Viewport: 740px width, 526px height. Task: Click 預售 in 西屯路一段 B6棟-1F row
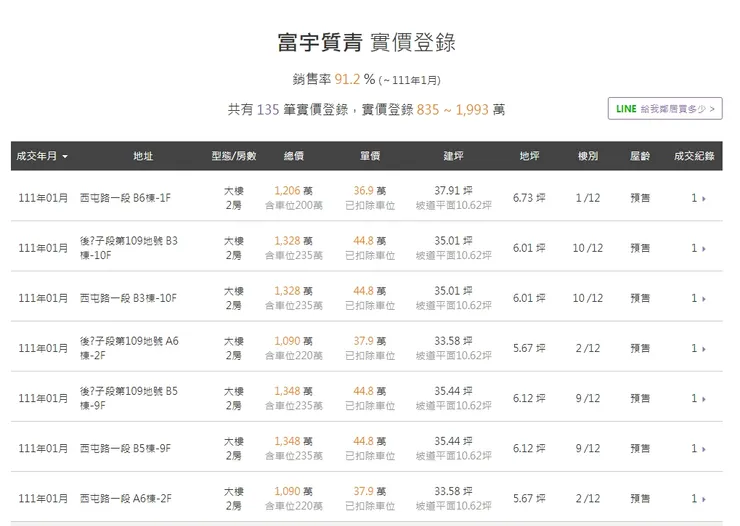pyautogui.click(x=640, y=198)
